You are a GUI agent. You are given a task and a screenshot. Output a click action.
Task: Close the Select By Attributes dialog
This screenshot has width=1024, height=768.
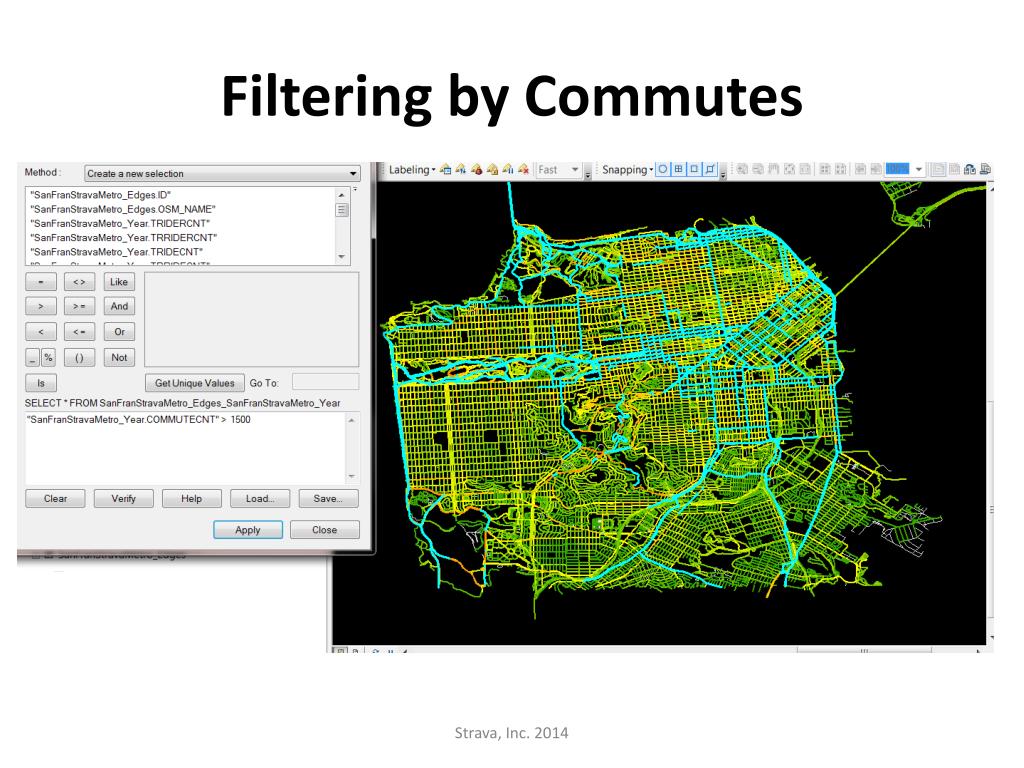point(325,530)
